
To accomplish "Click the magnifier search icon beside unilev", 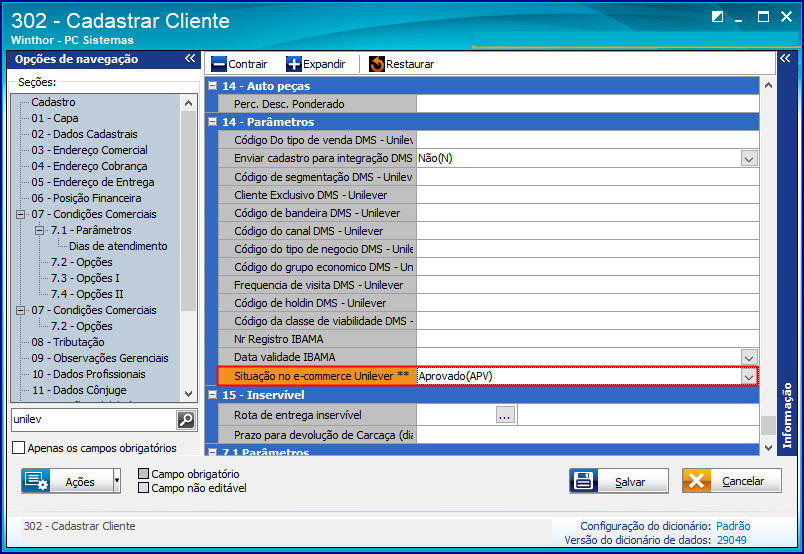I will [186, 420].
